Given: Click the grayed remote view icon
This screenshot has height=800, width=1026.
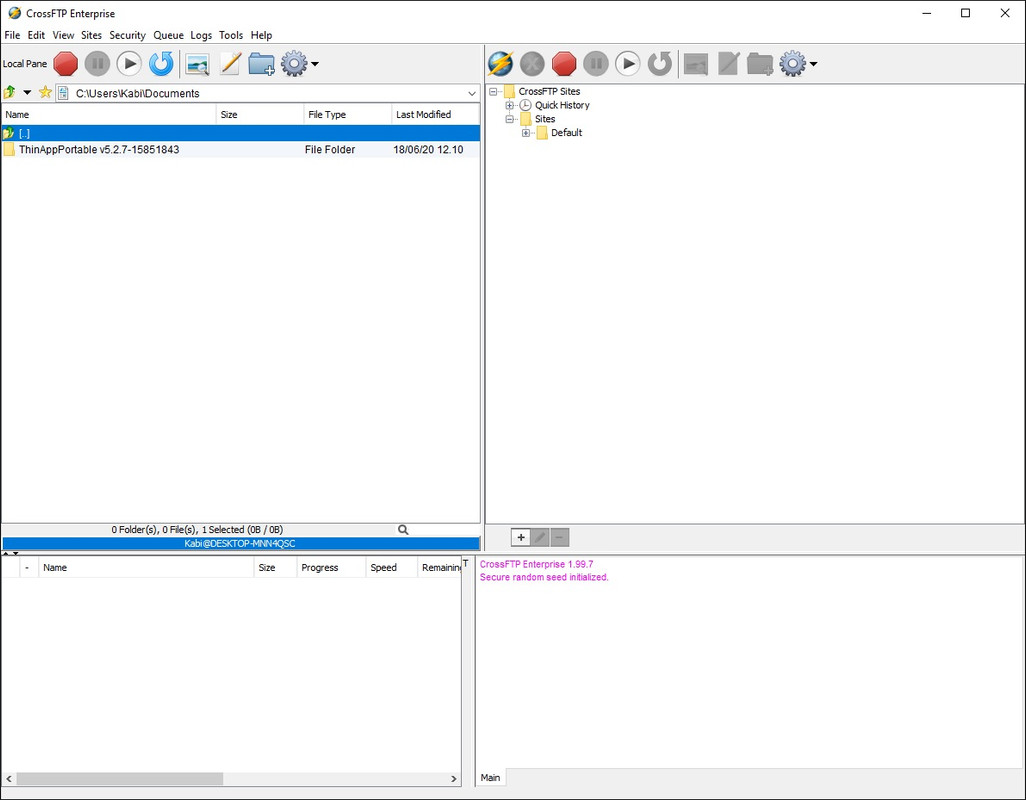Looking at the screenshot, I should point(696,64).
